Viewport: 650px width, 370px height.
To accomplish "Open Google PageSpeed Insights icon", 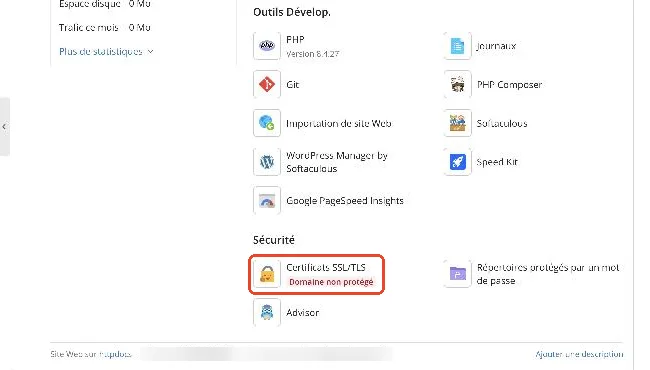I will [267, 201].
